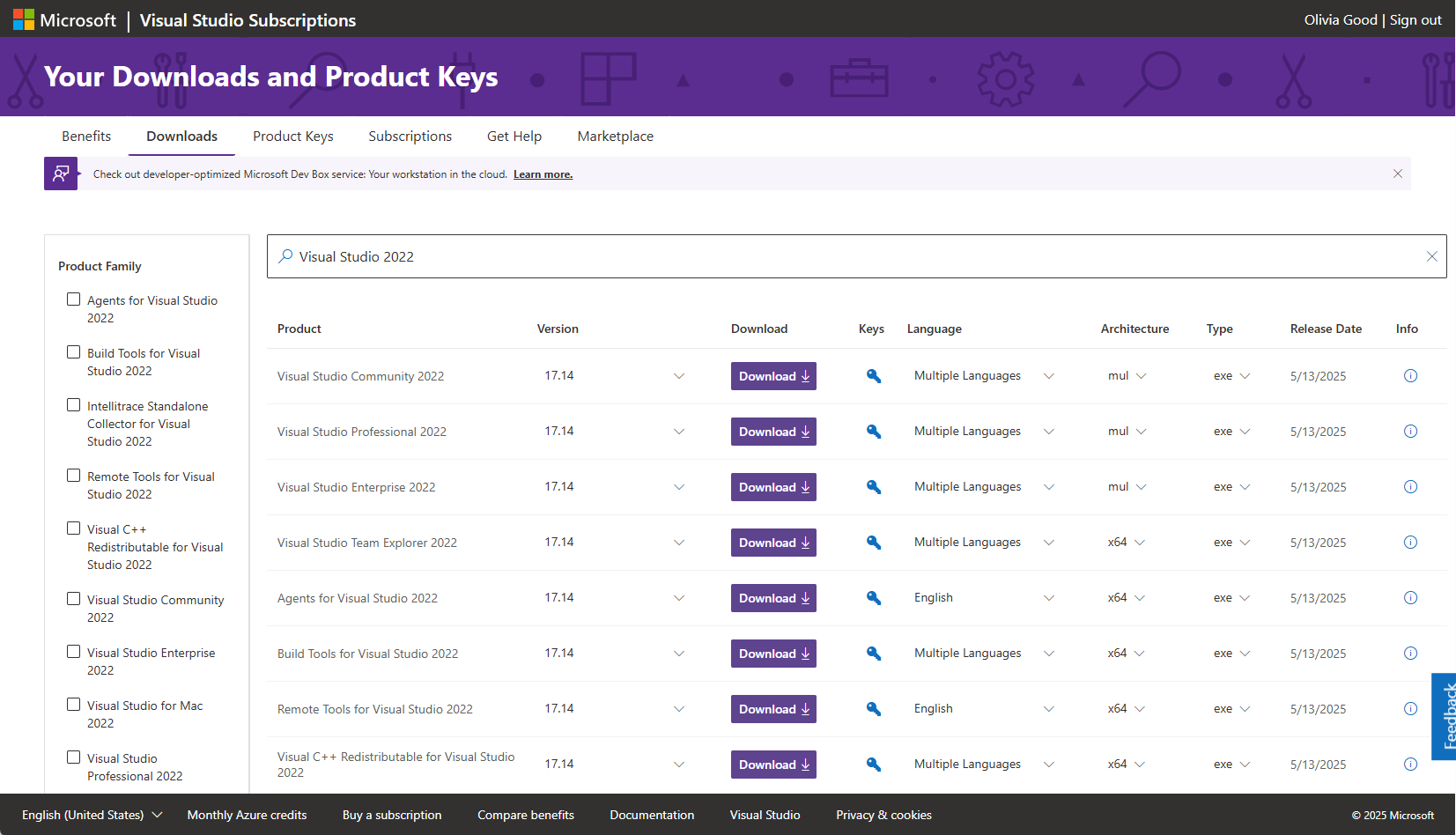This screenshot has width=1456, height=835.
Task: Check Build Tools for Visual Studio 2022 filter
Action: tap(74, 352)
